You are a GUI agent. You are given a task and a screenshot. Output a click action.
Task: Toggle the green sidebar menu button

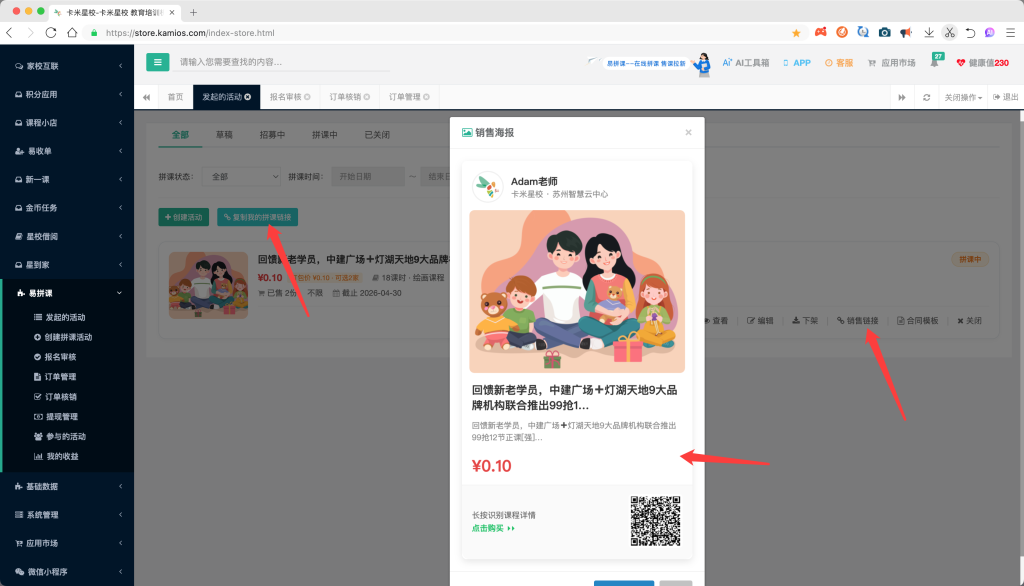(157, 62)
